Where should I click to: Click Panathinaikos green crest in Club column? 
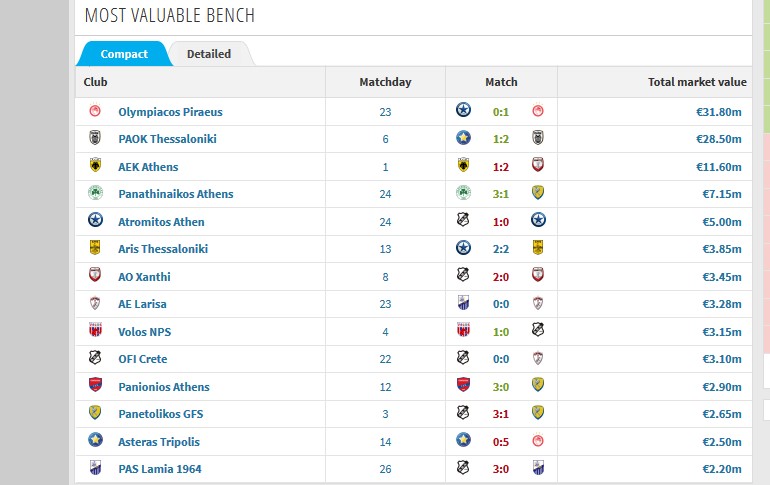point(95,193)
